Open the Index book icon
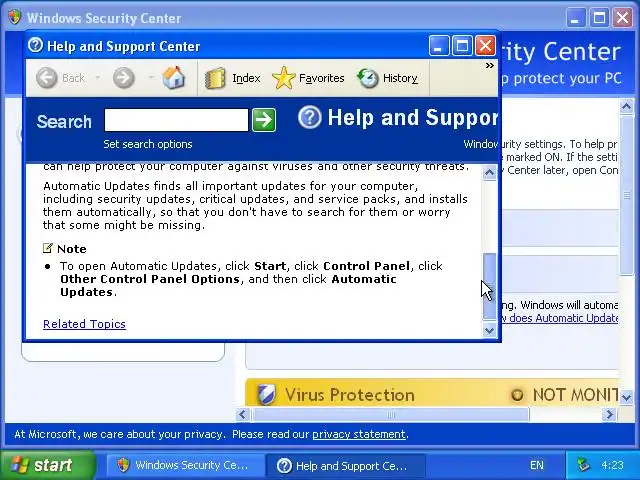 (x=215, y=78)
